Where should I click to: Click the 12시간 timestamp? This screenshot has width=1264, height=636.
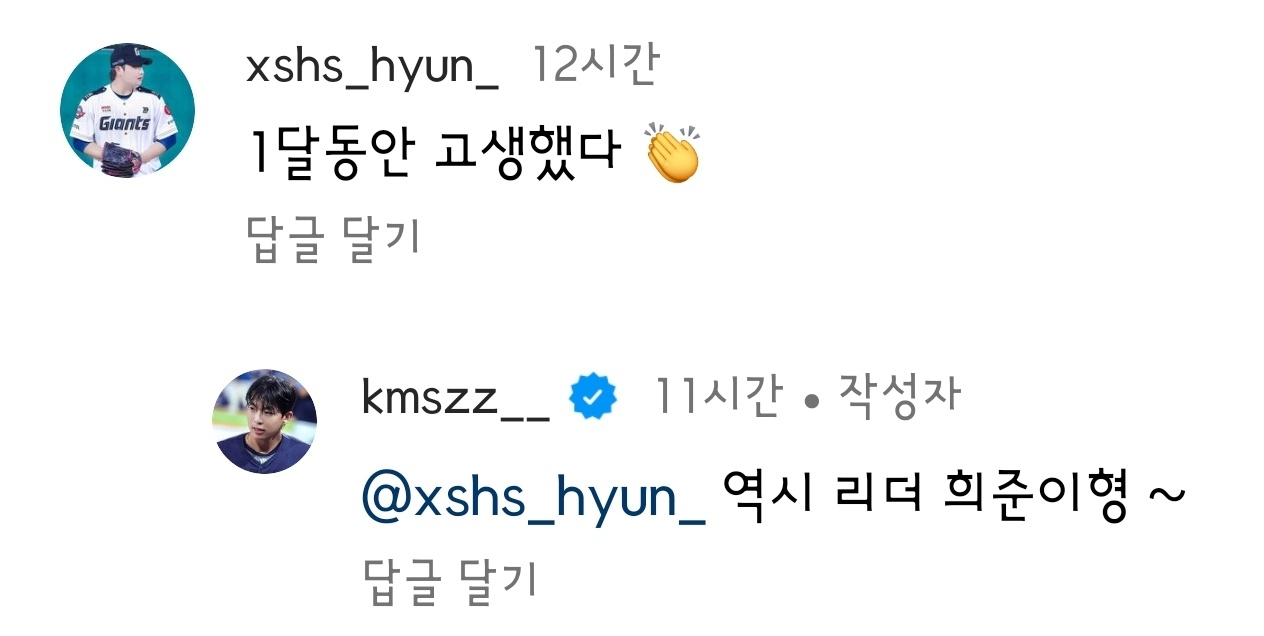coord(594,66)
